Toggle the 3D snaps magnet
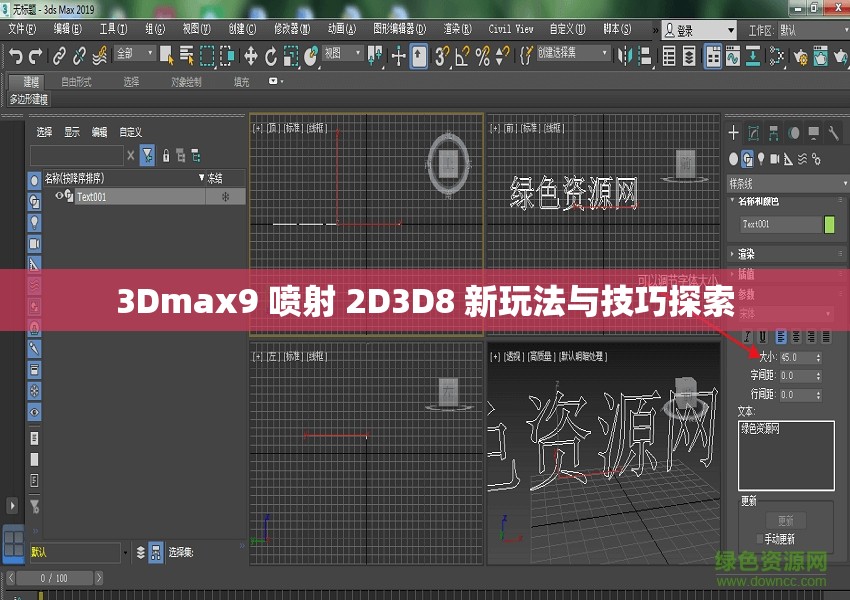Viewport: 850px width, 600px height. tap(442, 56)
